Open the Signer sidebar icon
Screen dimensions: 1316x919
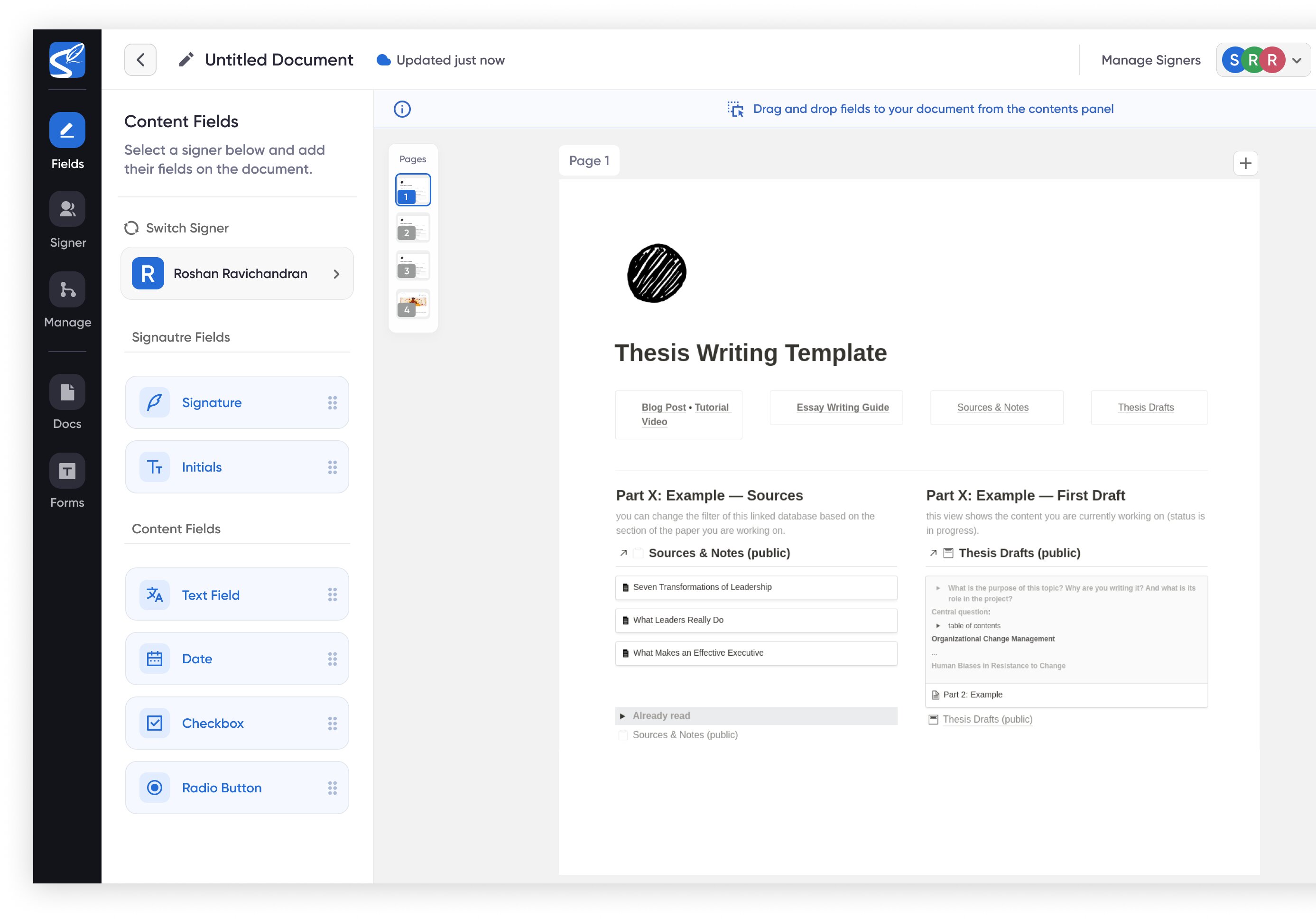pyautogui.click(x=67, y=209)
